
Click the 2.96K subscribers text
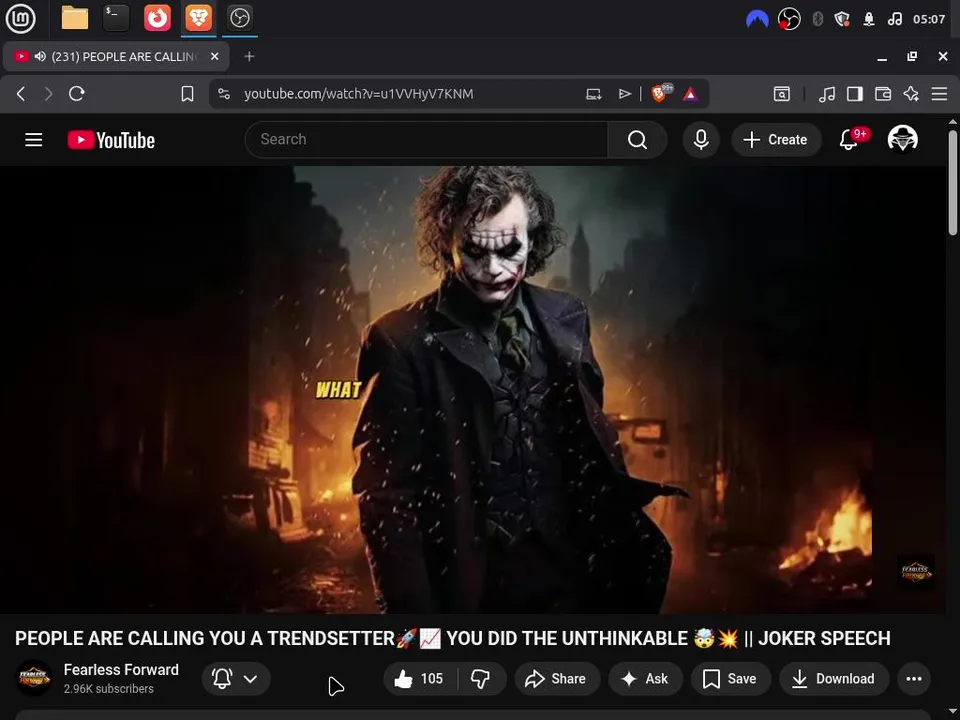(108, 689)
